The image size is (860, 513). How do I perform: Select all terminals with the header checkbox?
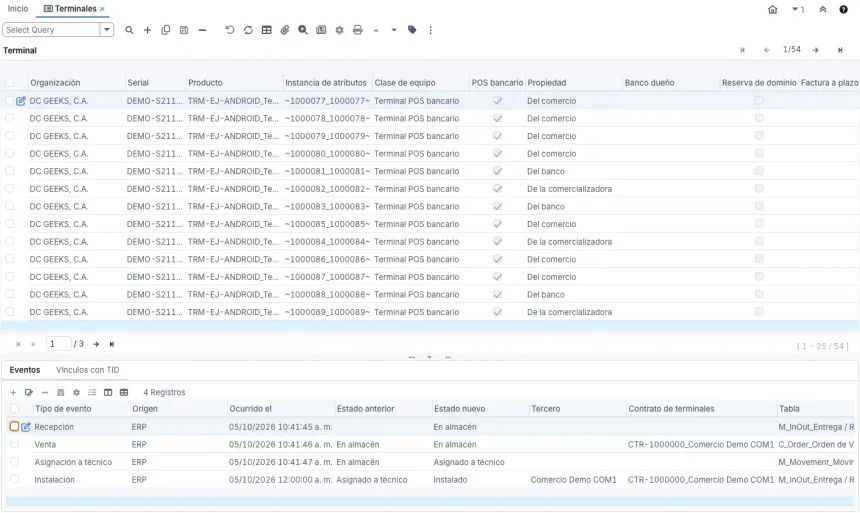9,82
